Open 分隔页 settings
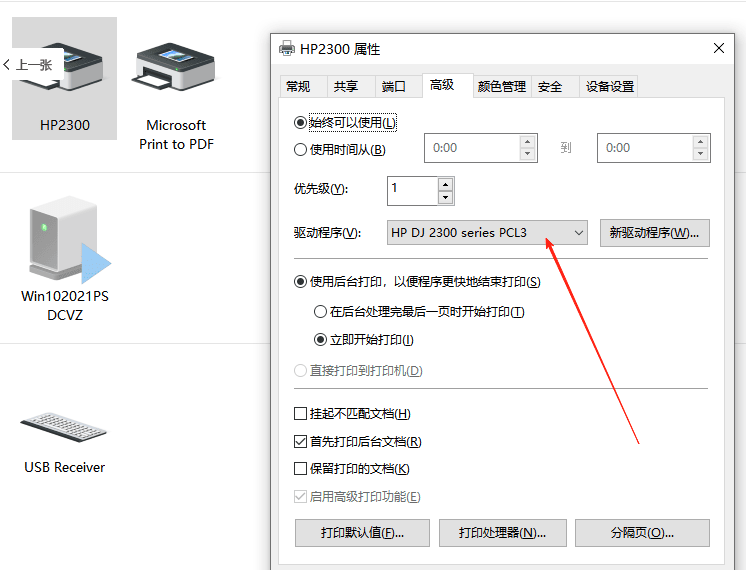The image size is (747, 570). pos(642,533)
